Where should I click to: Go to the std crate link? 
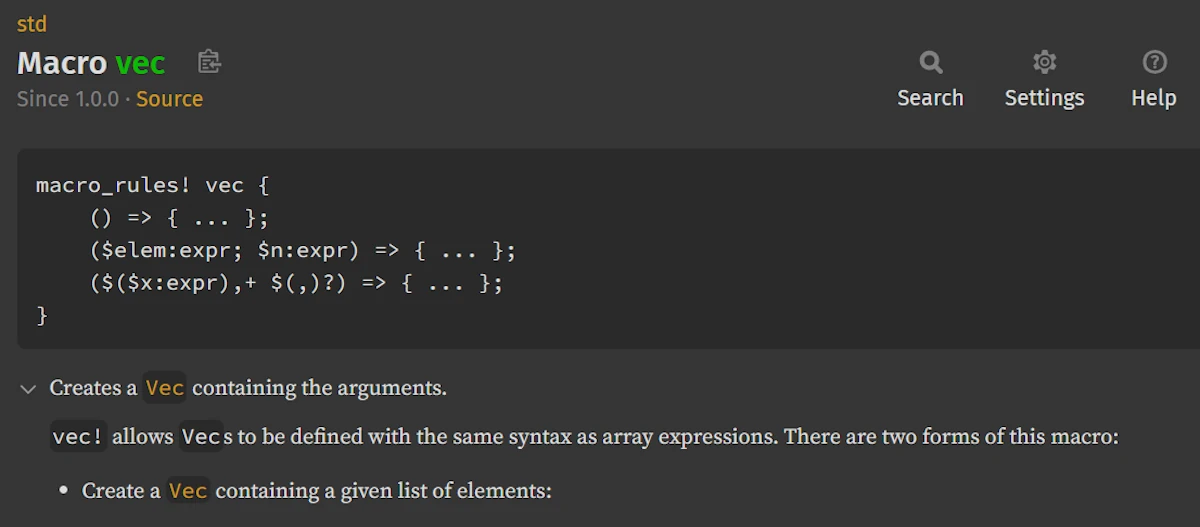pyautogui.click(x=32, y=24)
